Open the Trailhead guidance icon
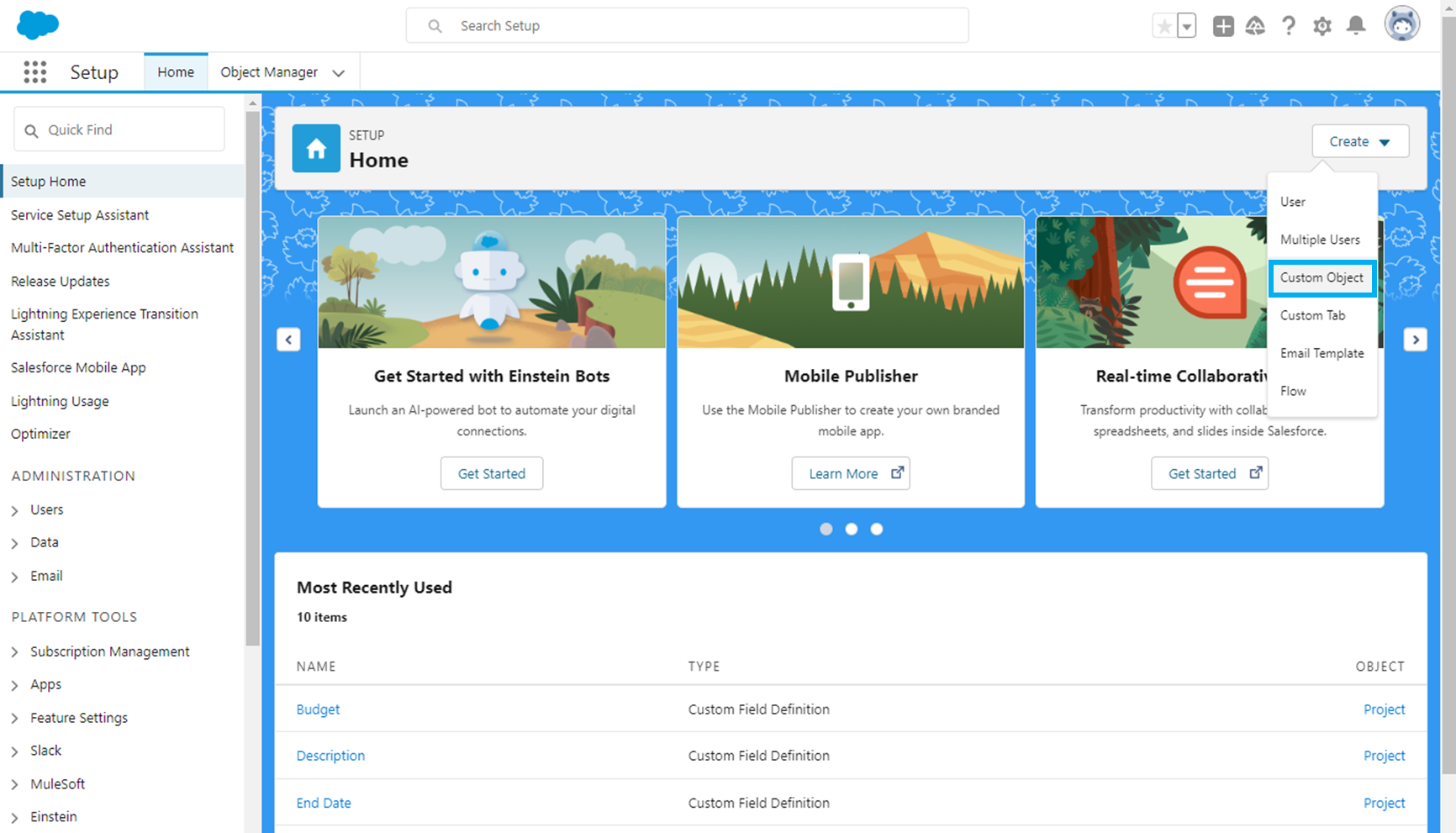 pos(1255,26)
